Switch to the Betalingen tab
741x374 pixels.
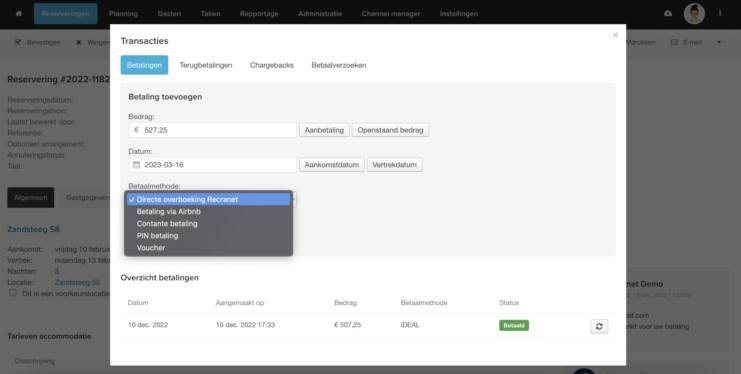[x=144, y=65]
